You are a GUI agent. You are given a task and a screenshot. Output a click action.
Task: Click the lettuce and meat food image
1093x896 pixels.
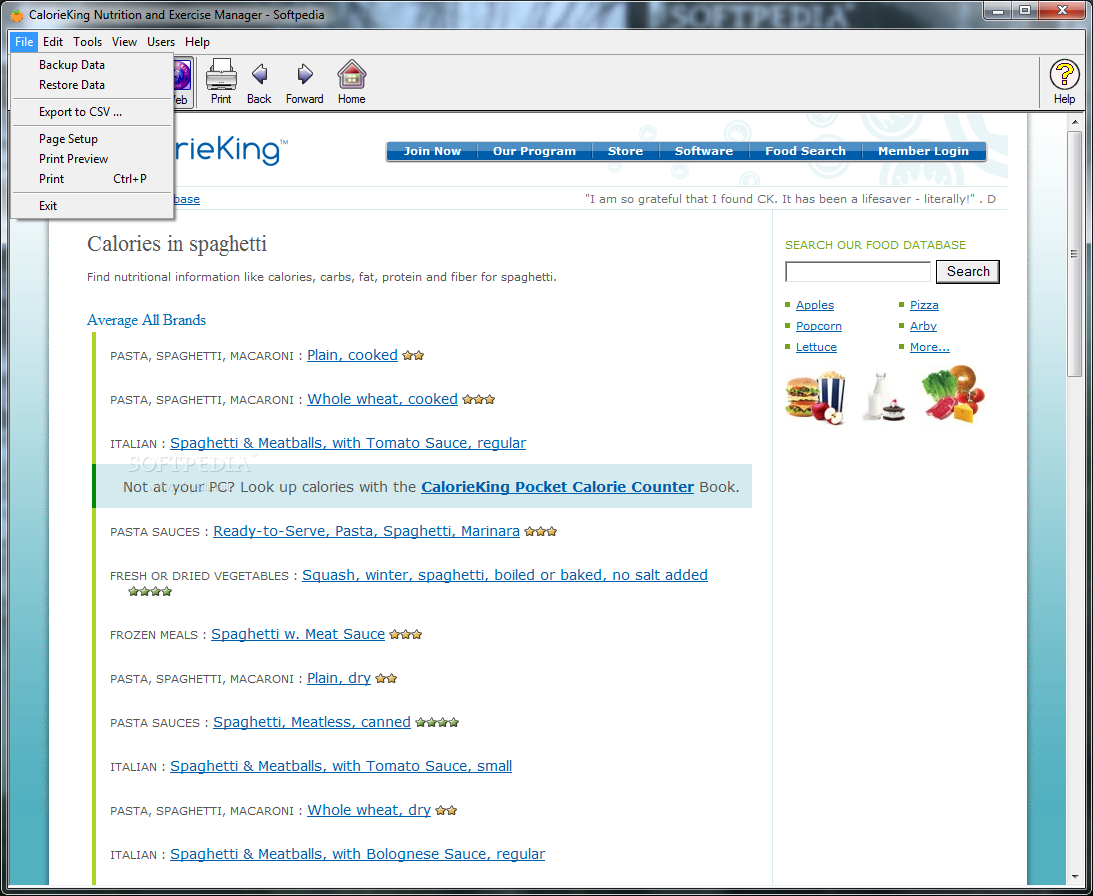954,395
